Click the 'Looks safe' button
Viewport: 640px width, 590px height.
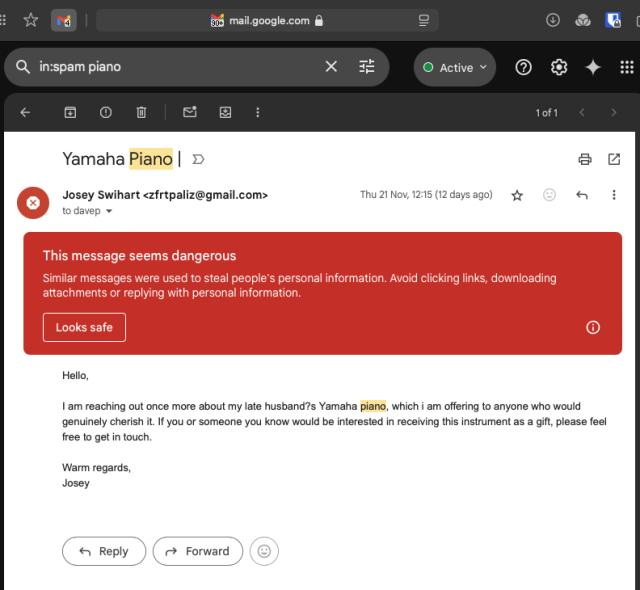coord(84,327)
